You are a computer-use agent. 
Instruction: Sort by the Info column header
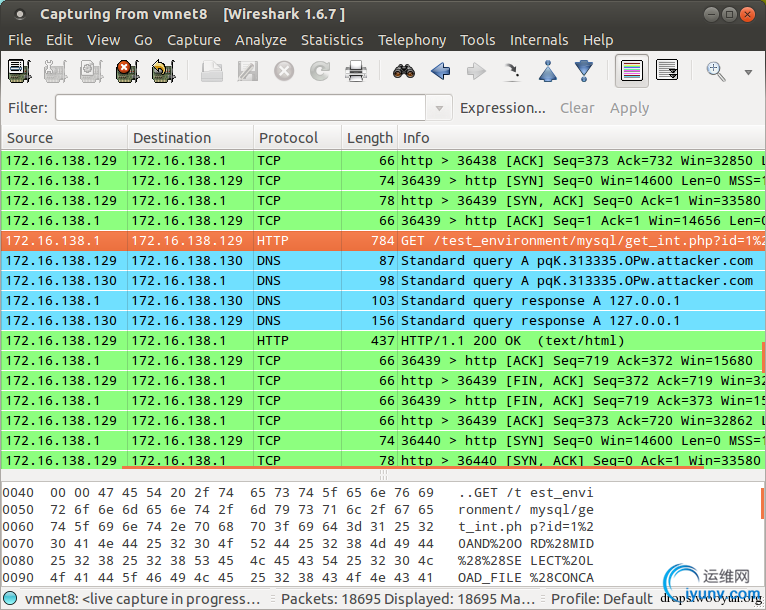pyautogui.click(x=581, y=138)
